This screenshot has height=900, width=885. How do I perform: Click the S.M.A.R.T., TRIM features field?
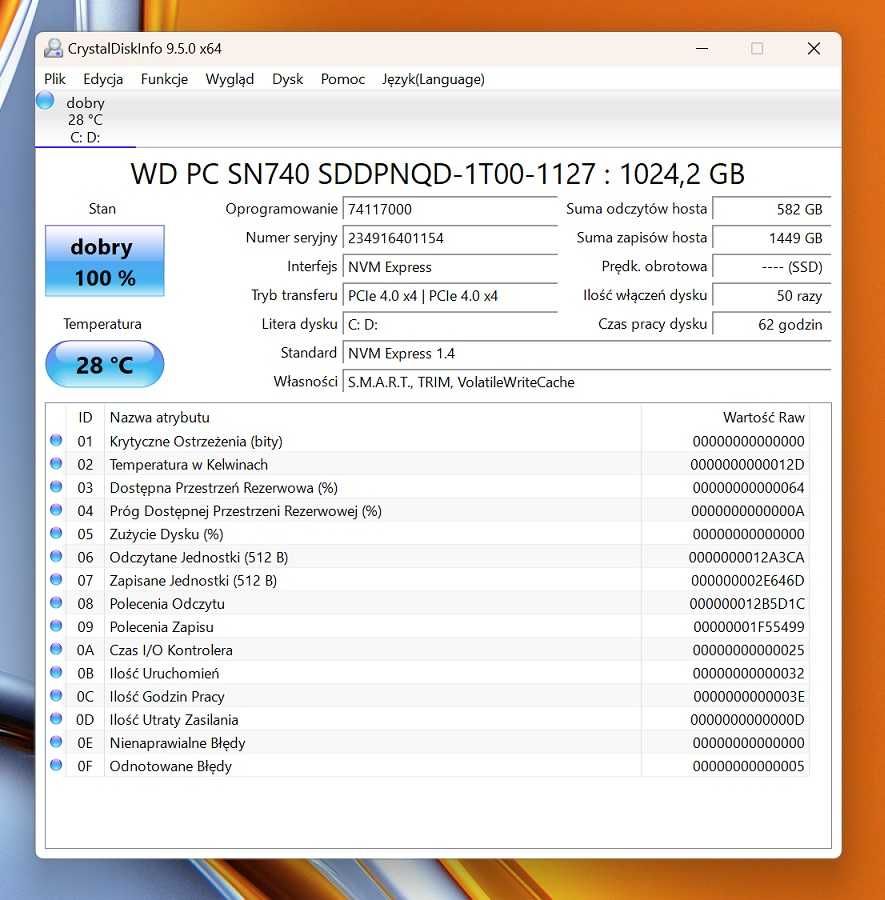coord(587,382)
